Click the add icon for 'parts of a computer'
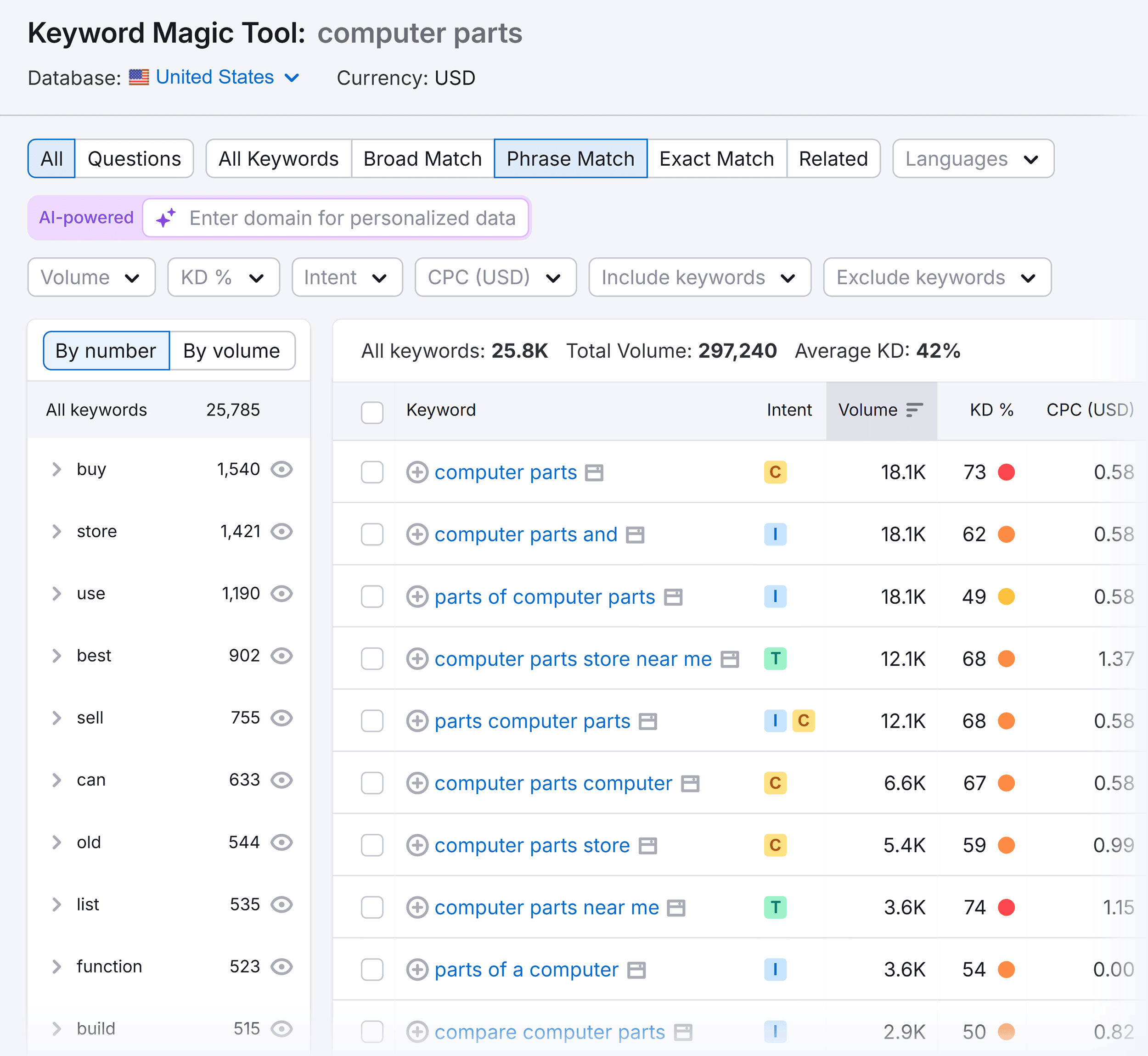The width and height of the screenshot is (1148, 1056). [x=417, y=970]
